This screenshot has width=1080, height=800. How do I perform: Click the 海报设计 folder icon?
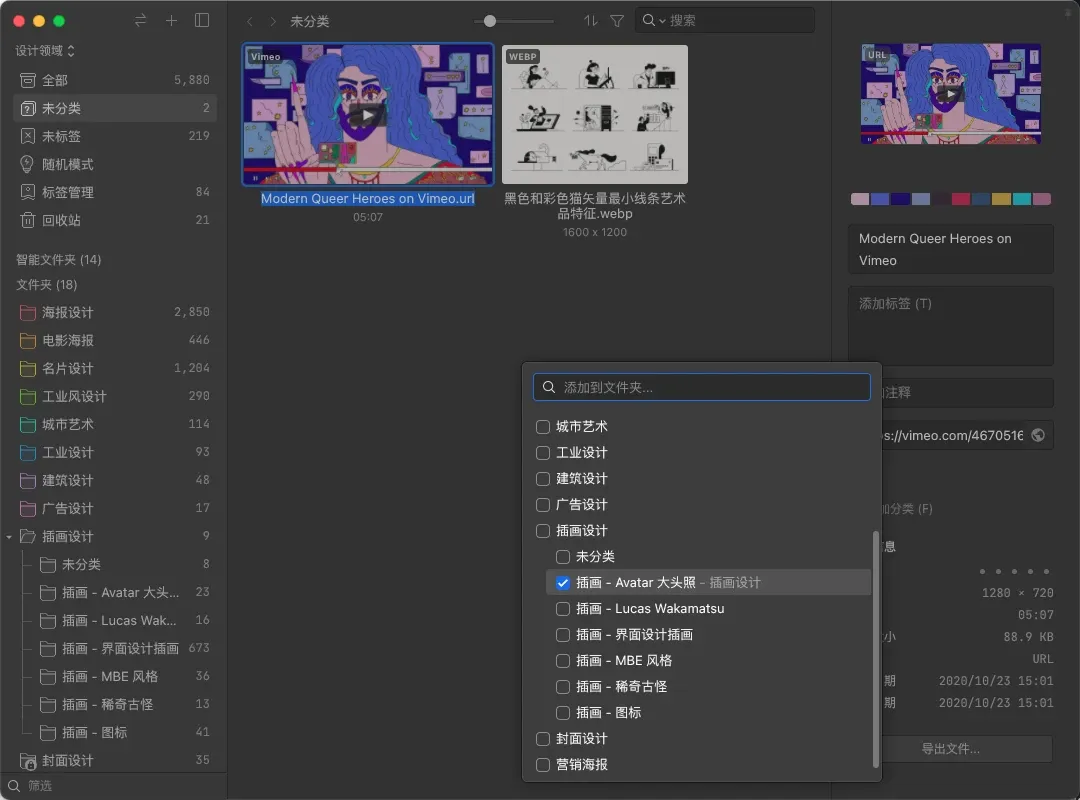pyautogui.click(x=28, y=313)
